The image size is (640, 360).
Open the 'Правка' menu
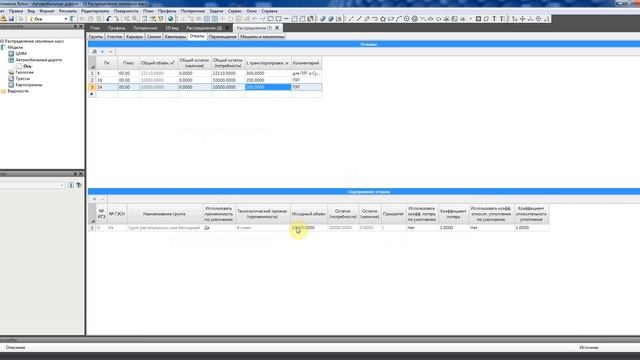click(16, 11)
